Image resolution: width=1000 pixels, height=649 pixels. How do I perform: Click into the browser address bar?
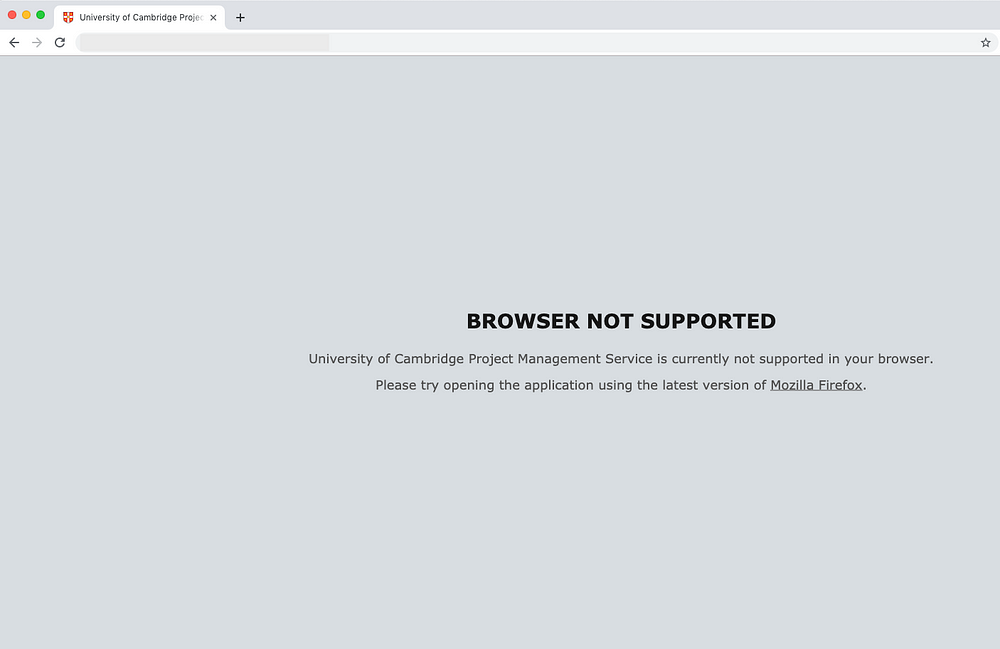click(536, 43)
